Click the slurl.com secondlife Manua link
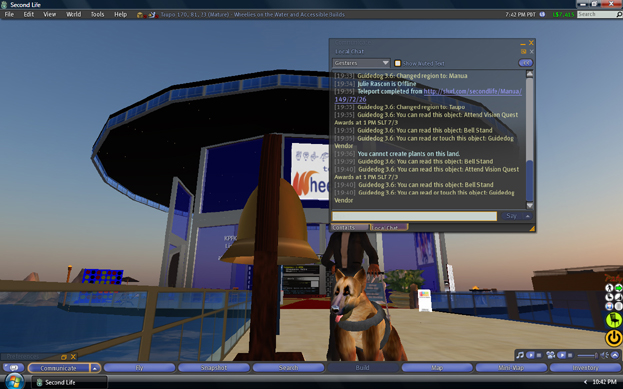The height and width of the screenshot is (389, 623). pos(472,91)
